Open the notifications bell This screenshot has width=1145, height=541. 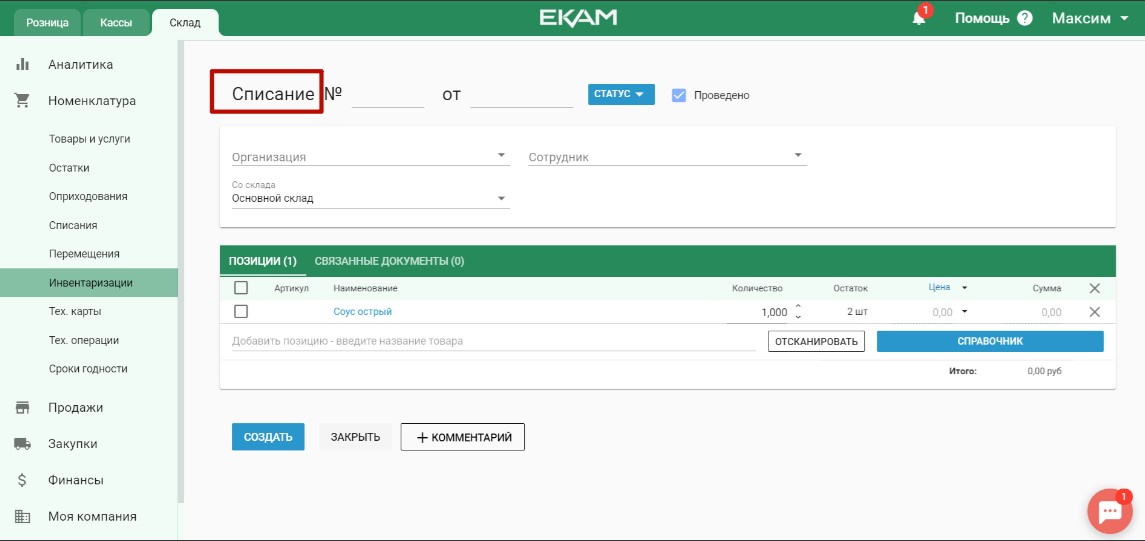[919, 18]
